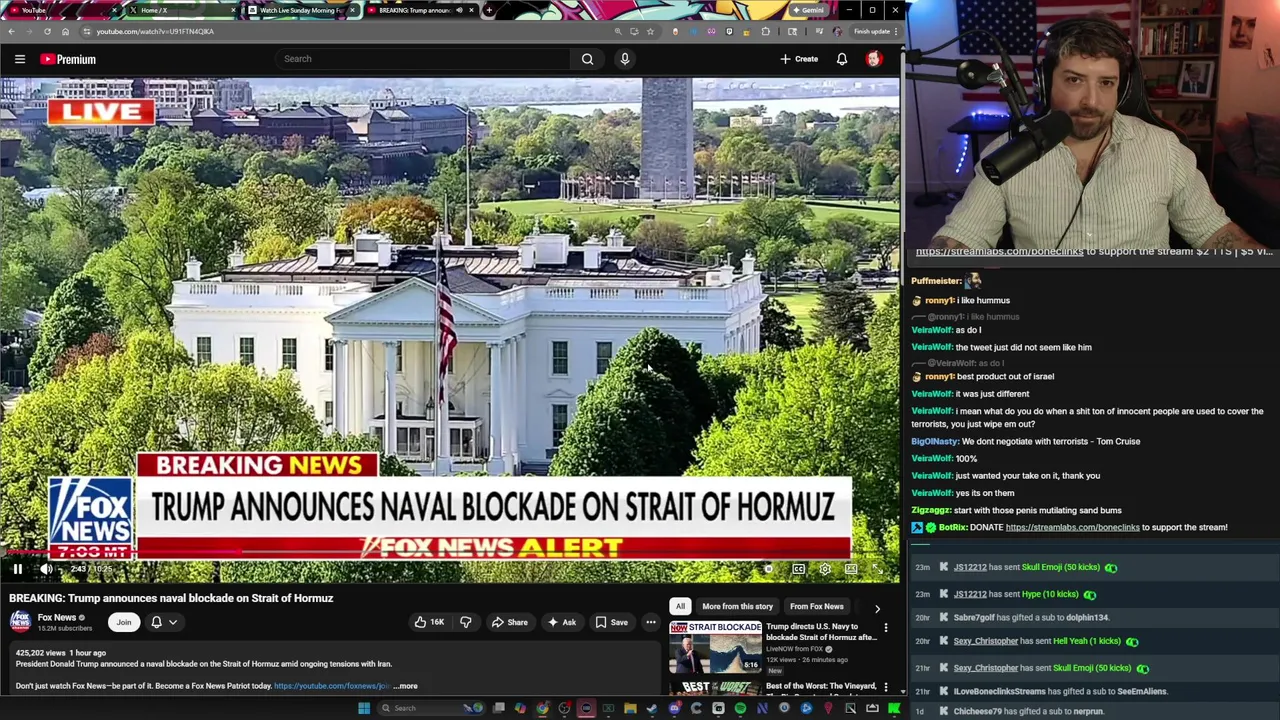
Task: Open the account avatar menu
Action: [874, 59]
